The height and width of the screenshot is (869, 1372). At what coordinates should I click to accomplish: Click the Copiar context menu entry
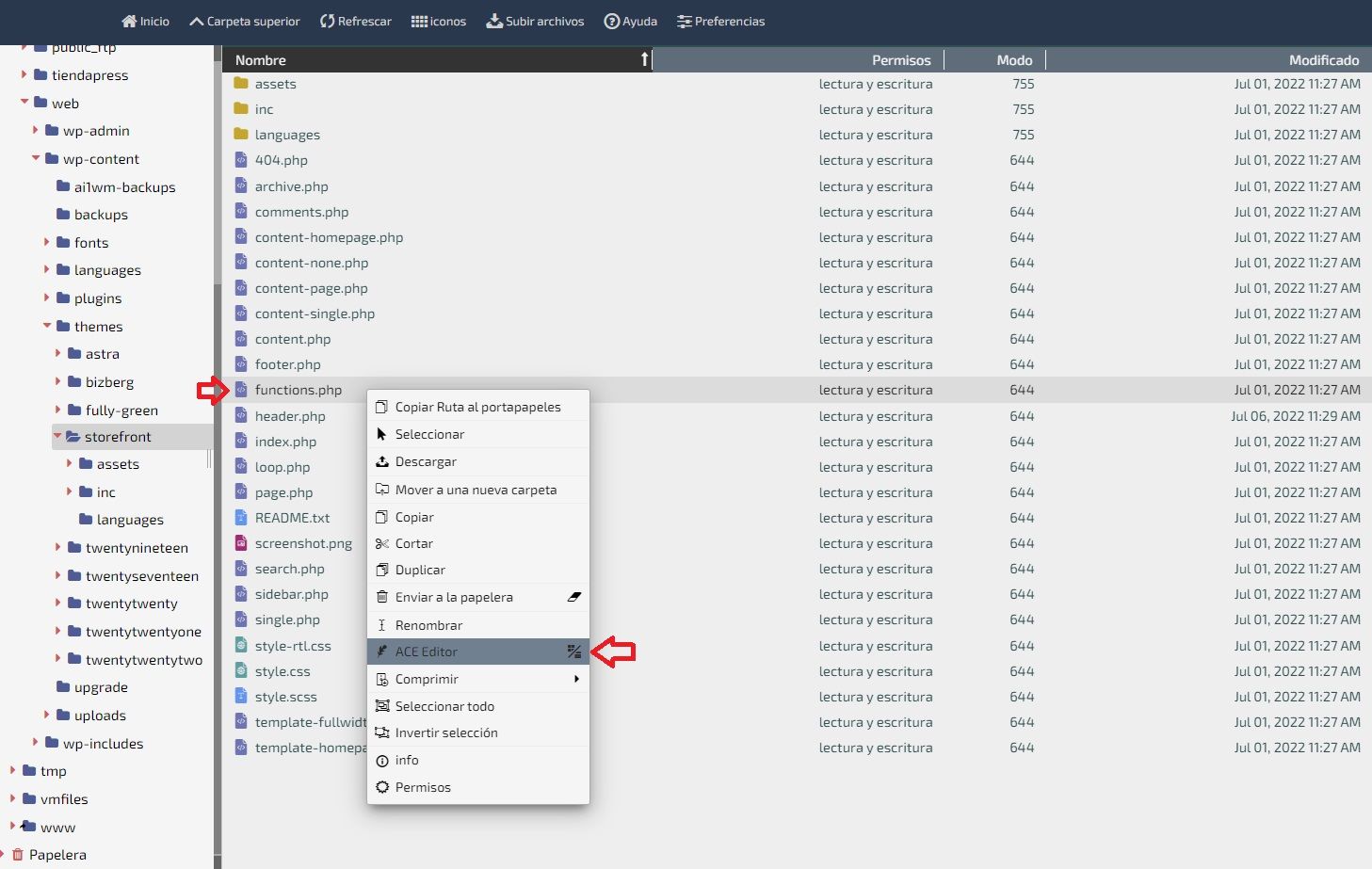pos(477,517)
